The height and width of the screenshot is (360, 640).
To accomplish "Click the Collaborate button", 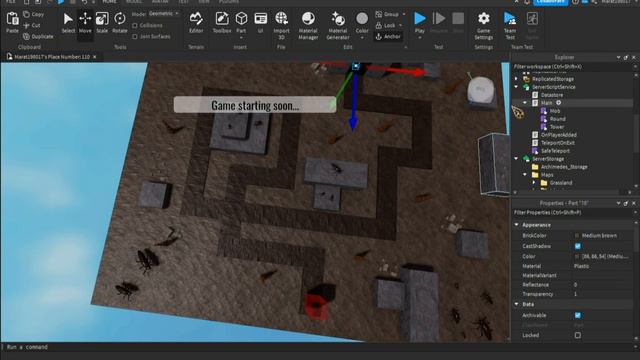I will [550, 2].
